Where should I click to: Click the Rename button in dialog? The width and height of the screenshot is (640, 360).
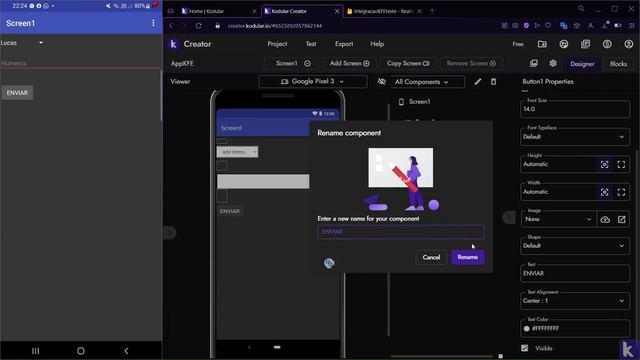(x=468, y=257)
